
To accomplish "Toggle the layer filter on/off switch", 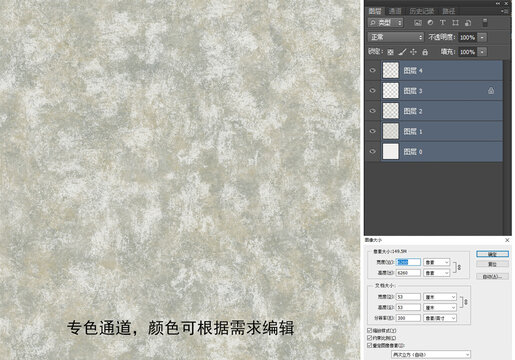I will [485, 23].
